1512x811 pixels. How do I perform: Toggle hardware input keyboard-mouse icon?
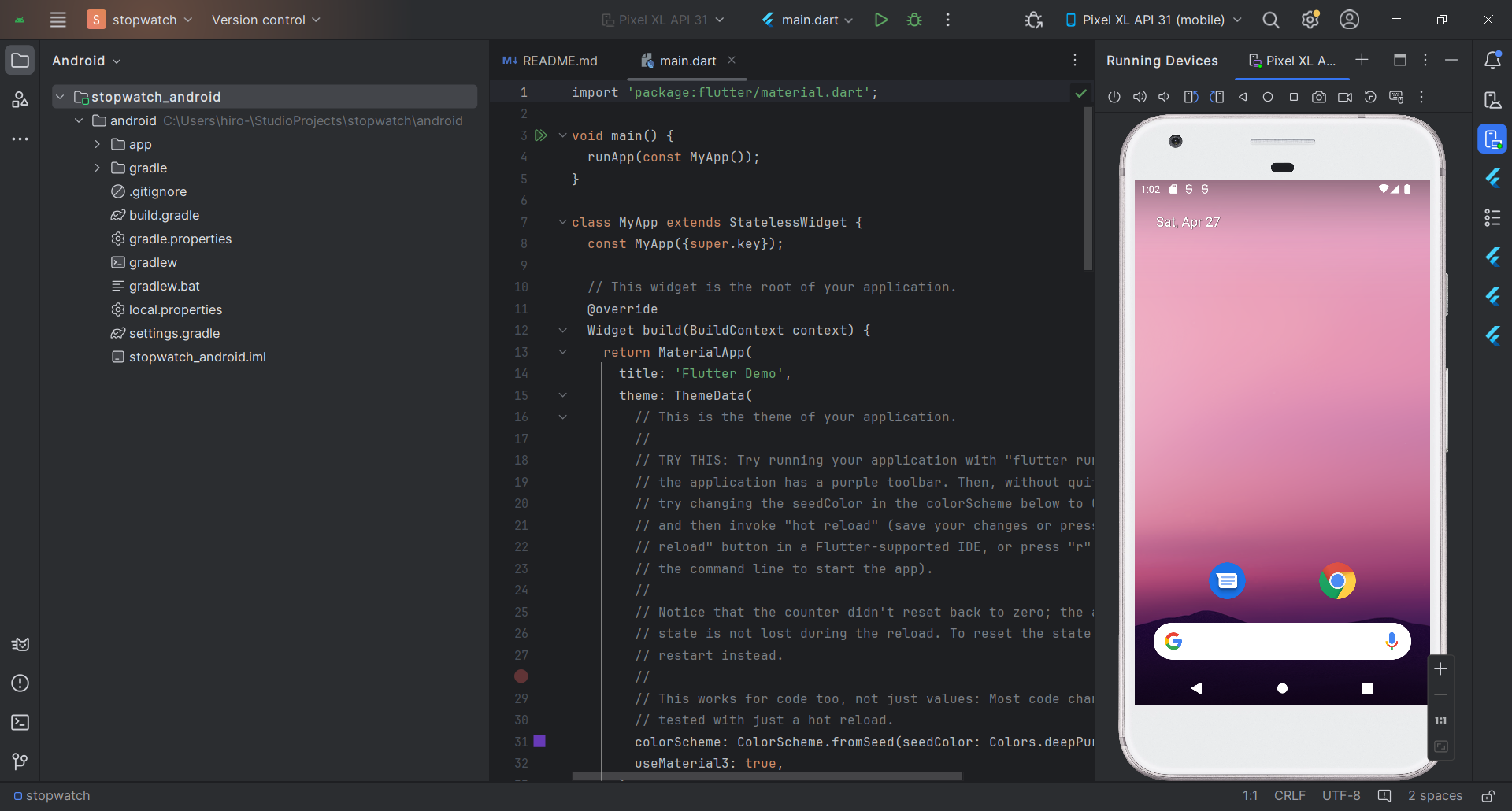(1396, 97)
